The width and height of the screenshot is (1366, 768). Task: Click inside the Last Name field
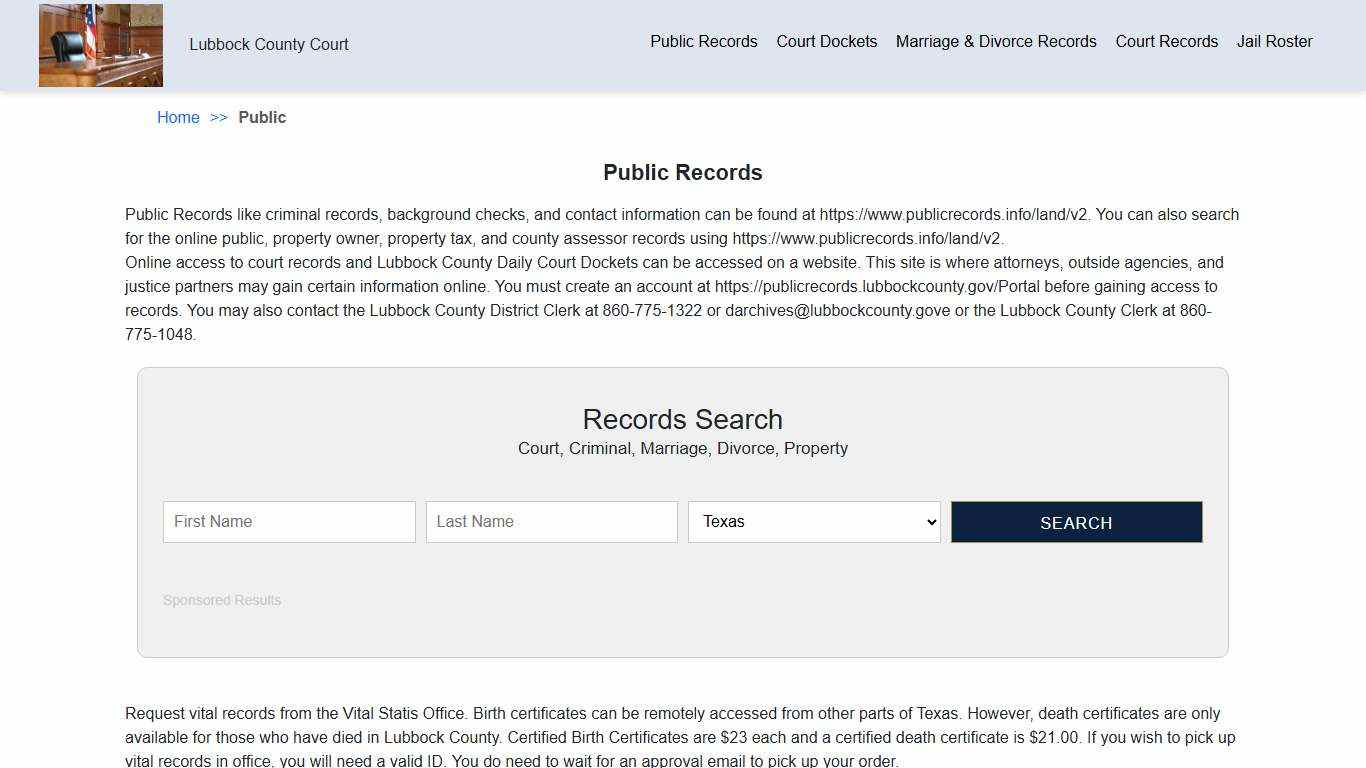click(551, 521)
